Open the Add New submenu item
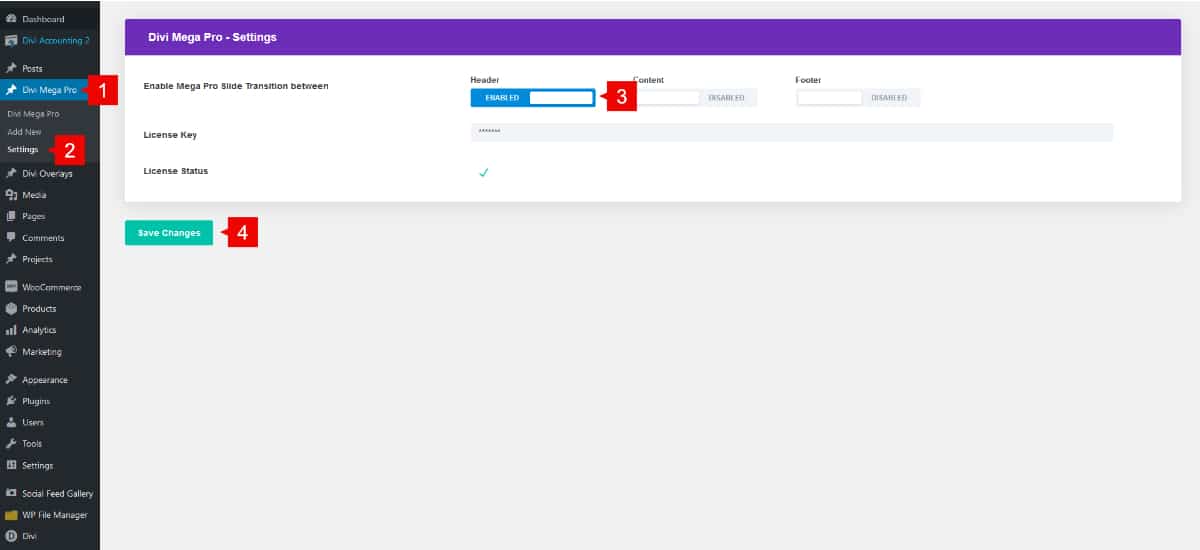1200x550 pixels. pyautogui.click(x=24, y=132)
